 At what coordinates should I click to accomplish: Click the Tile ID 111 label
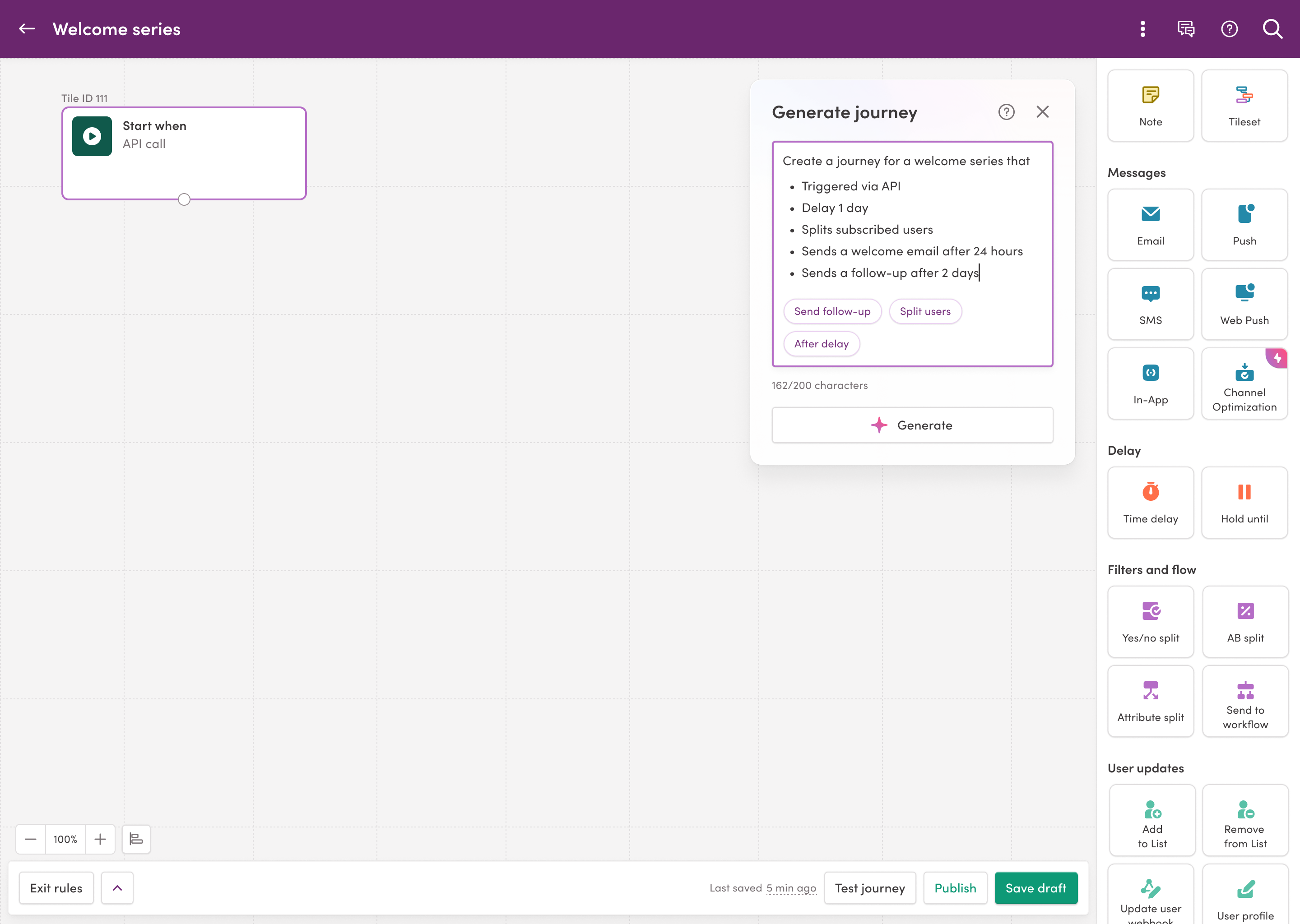tap(84, 98)
